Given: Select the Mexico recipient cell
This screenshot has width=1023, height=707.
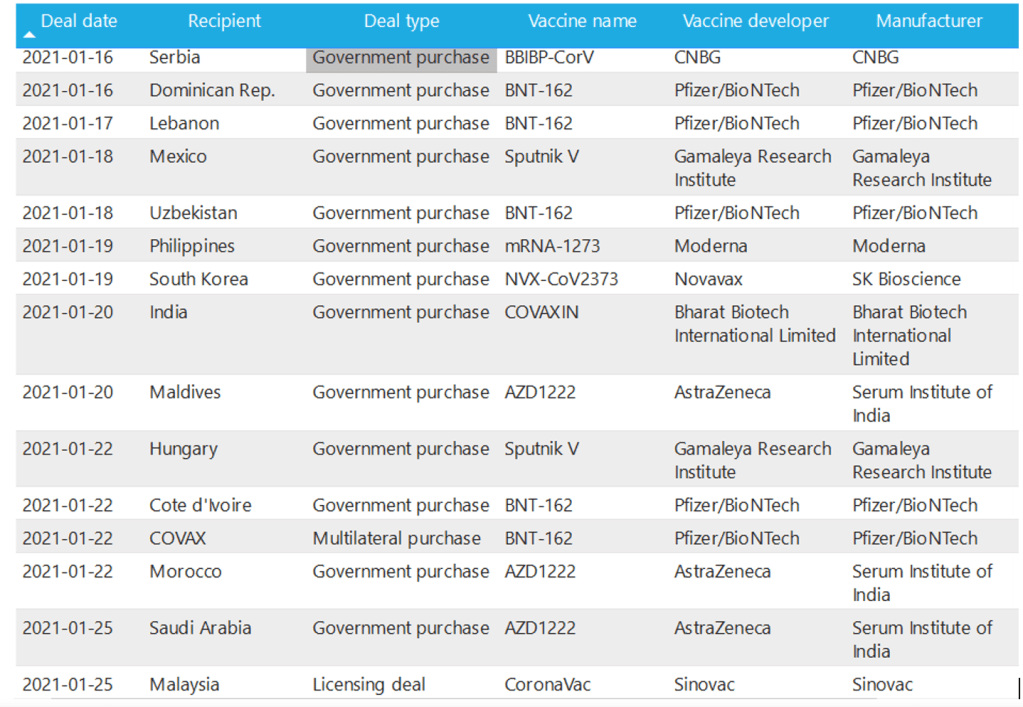Looking at the screenshot, I should tap(178, 157).
